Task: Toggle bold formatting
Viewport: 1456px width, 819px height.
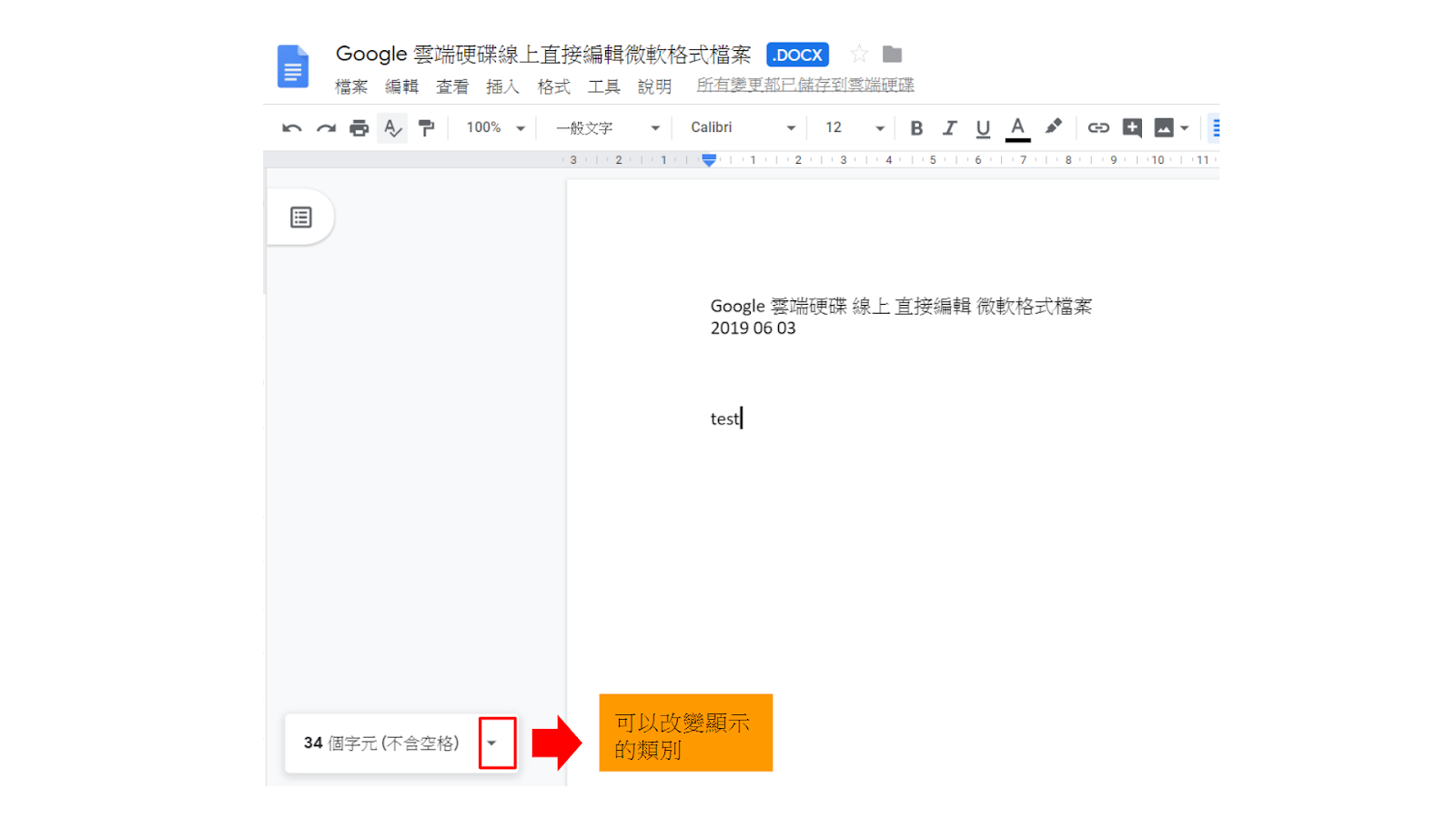Action: click(x=916, y=128)
